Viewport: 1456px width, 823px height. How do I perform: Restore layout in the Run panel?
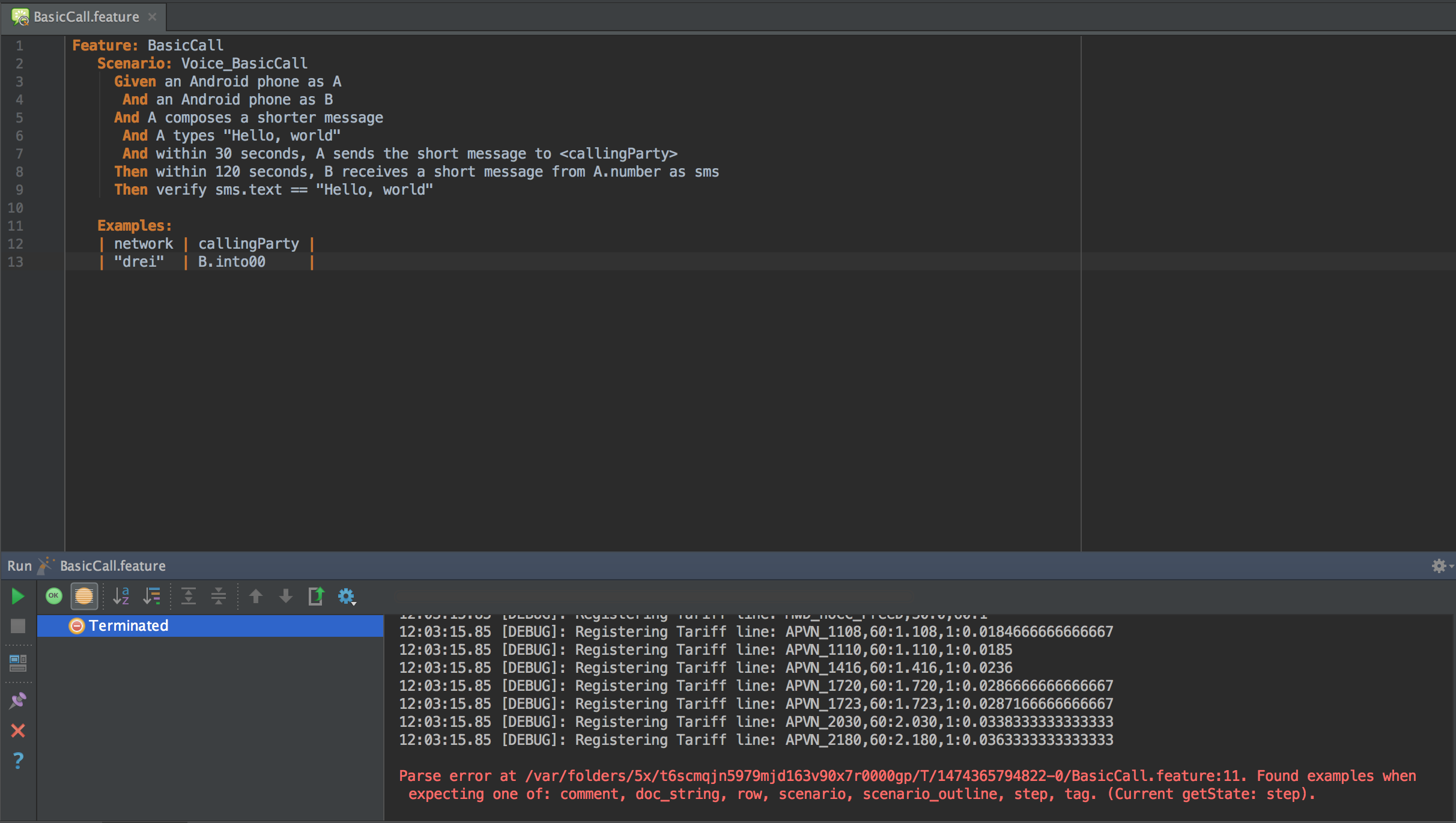(18, 663)
